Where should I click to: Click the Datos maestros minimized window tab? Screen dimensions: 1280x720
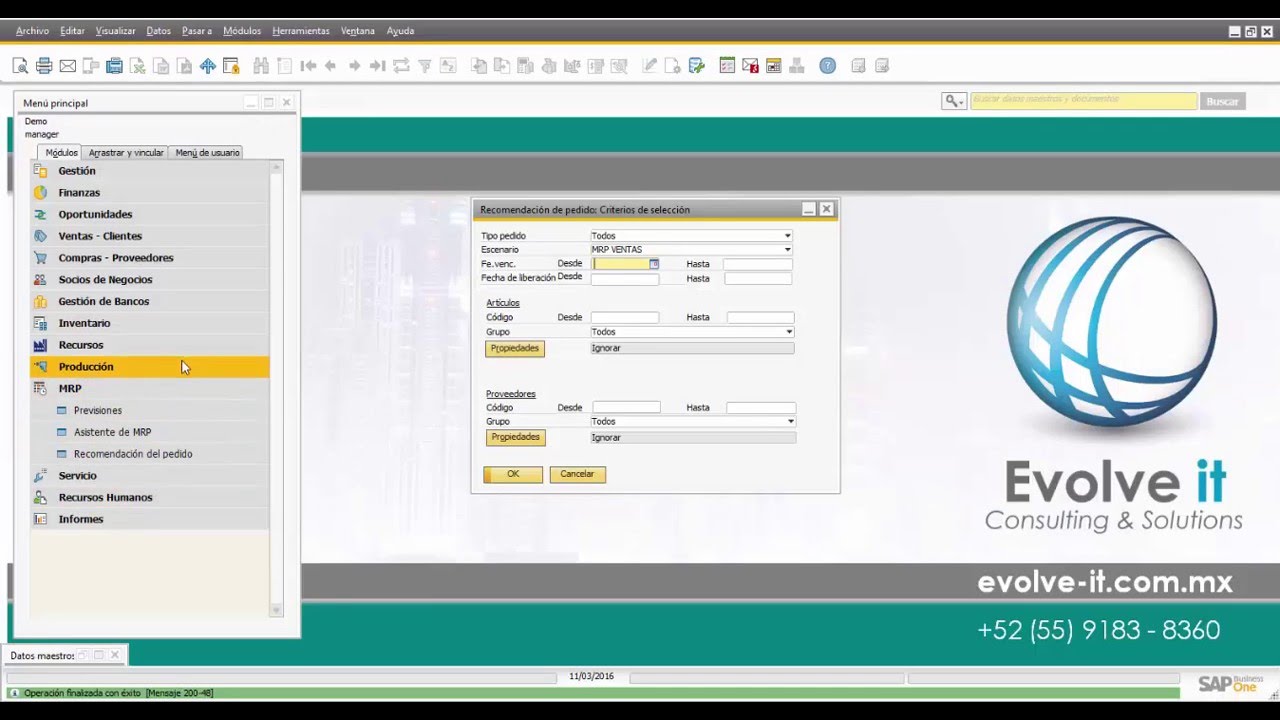click(65, 656)
